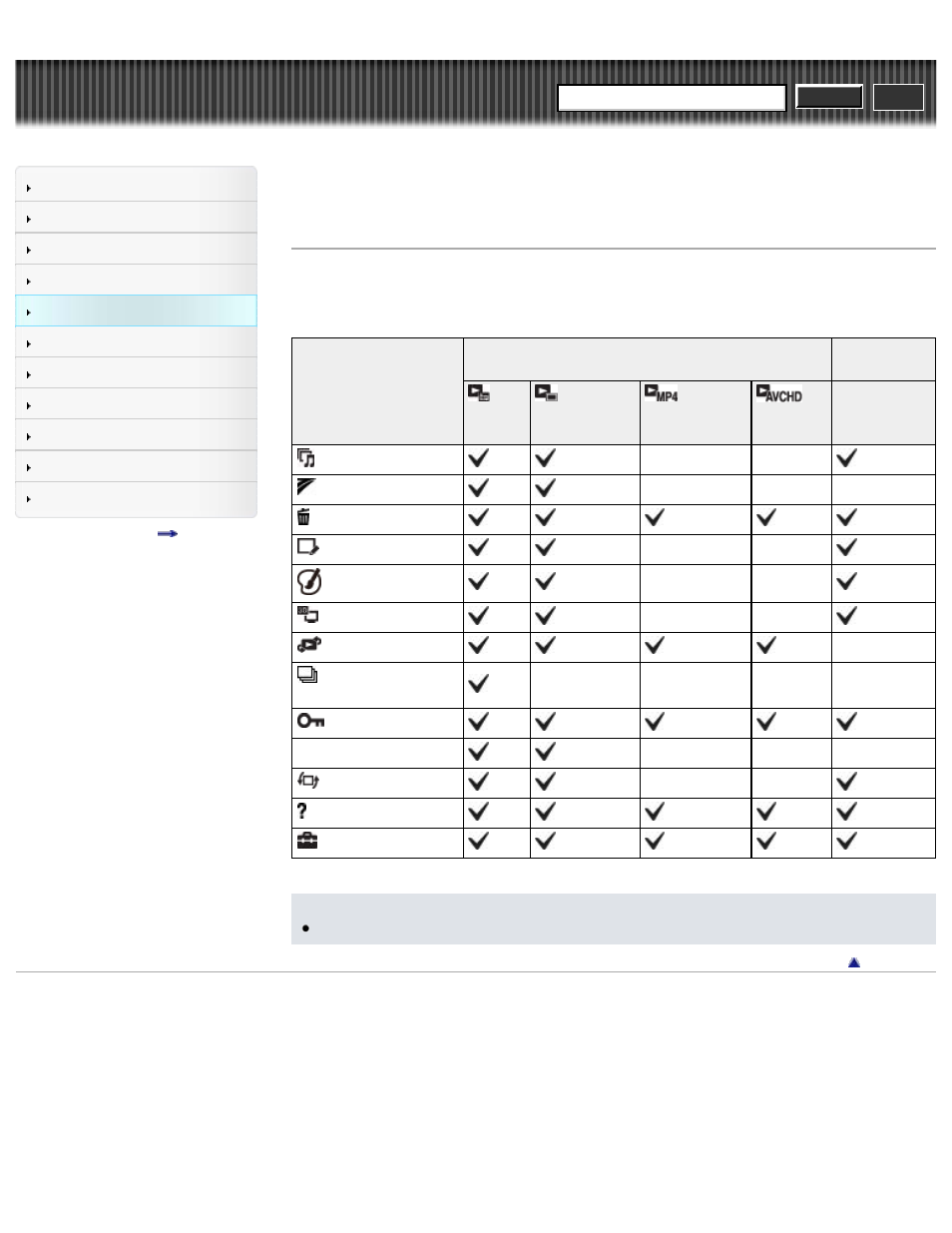Click the checkmark for Delete under MP4

[655, 517]
